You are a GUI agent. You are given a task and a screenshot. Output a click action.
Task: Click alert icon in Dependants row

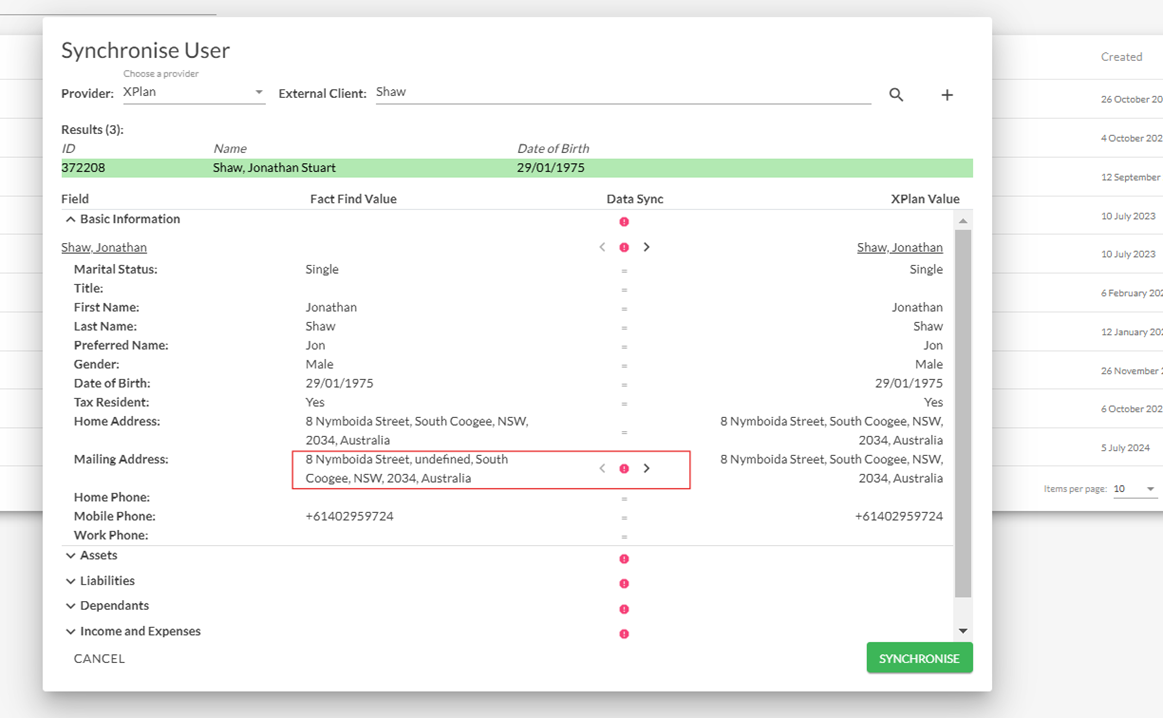coord(624,609)
